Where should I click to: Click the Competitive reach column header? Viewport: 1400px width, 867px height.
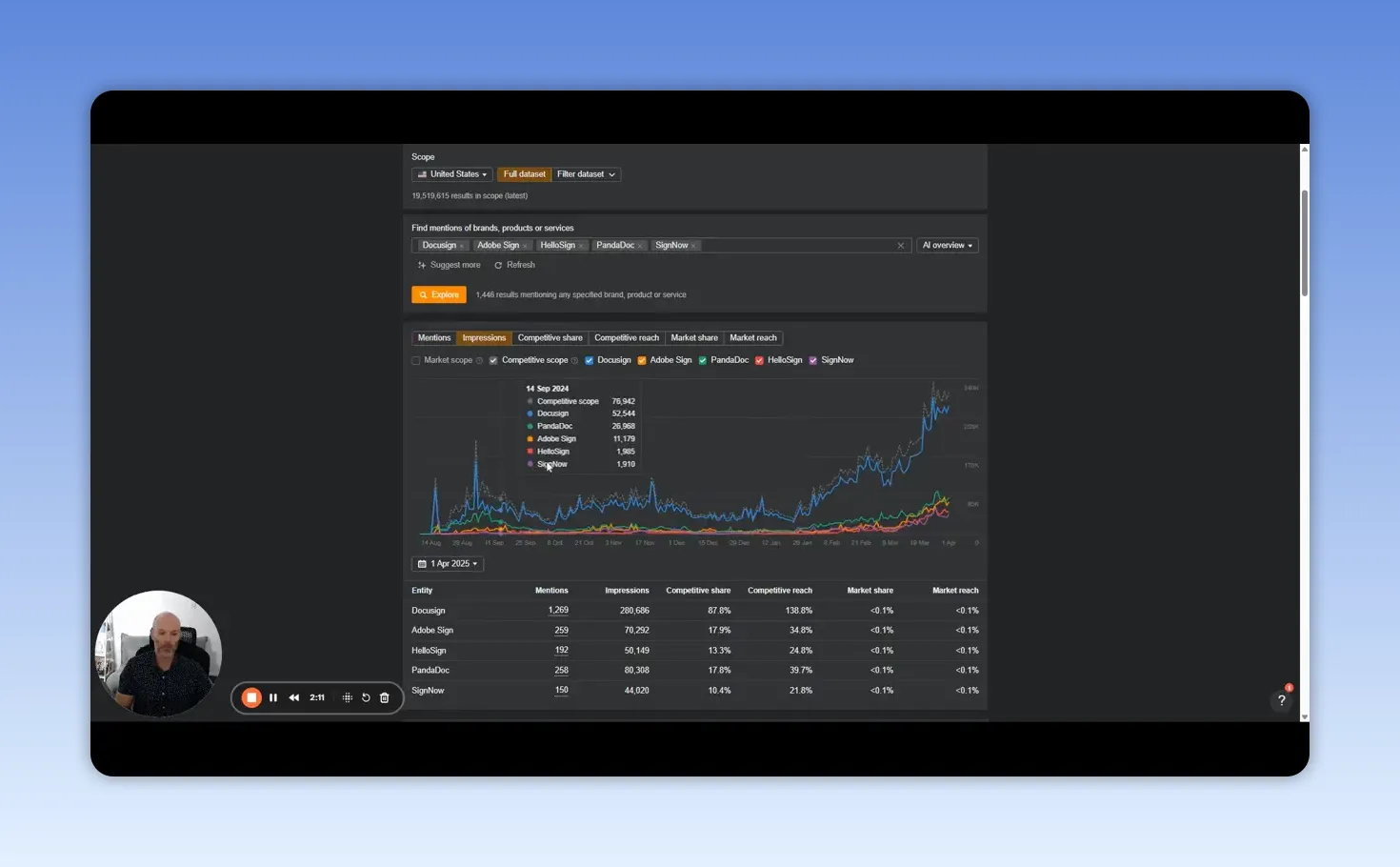(x=780, y=591)
